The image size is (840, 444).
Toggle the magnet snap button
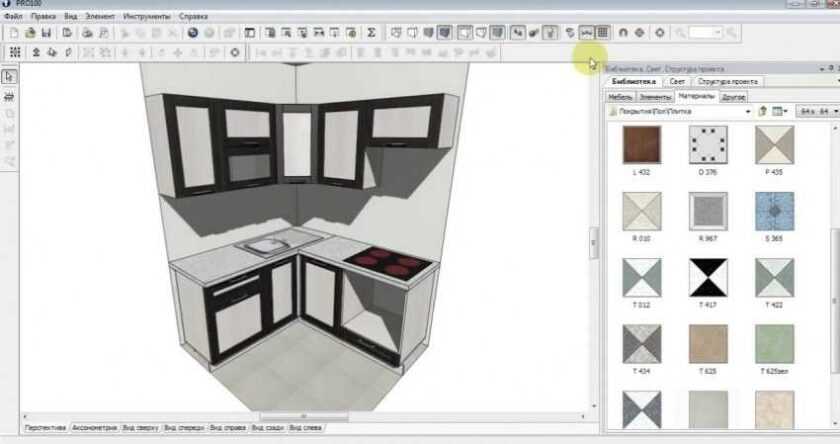pyautogui.click(x=623, y=33)
